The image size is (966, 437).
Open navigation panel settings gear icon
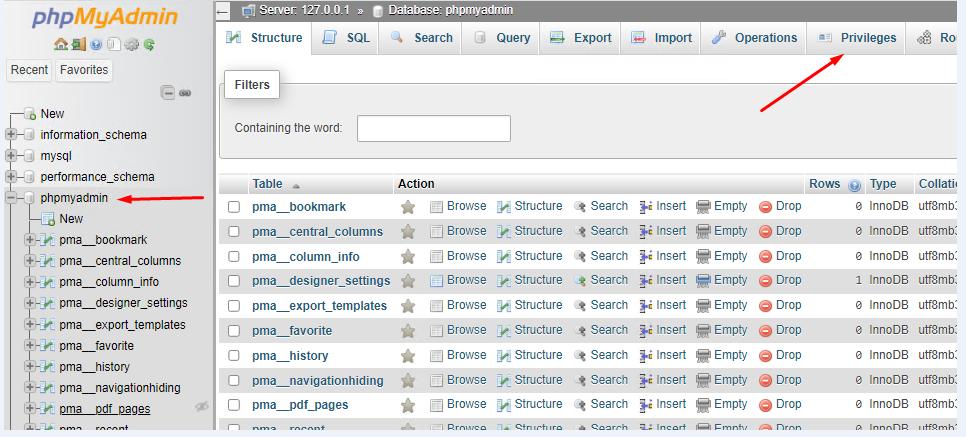(x=131, y=45)
